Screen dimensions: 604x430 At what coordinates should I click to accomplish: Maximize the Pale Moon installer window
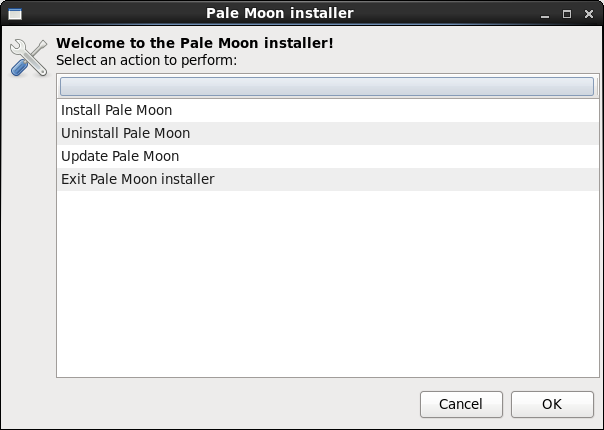point(567,14)
